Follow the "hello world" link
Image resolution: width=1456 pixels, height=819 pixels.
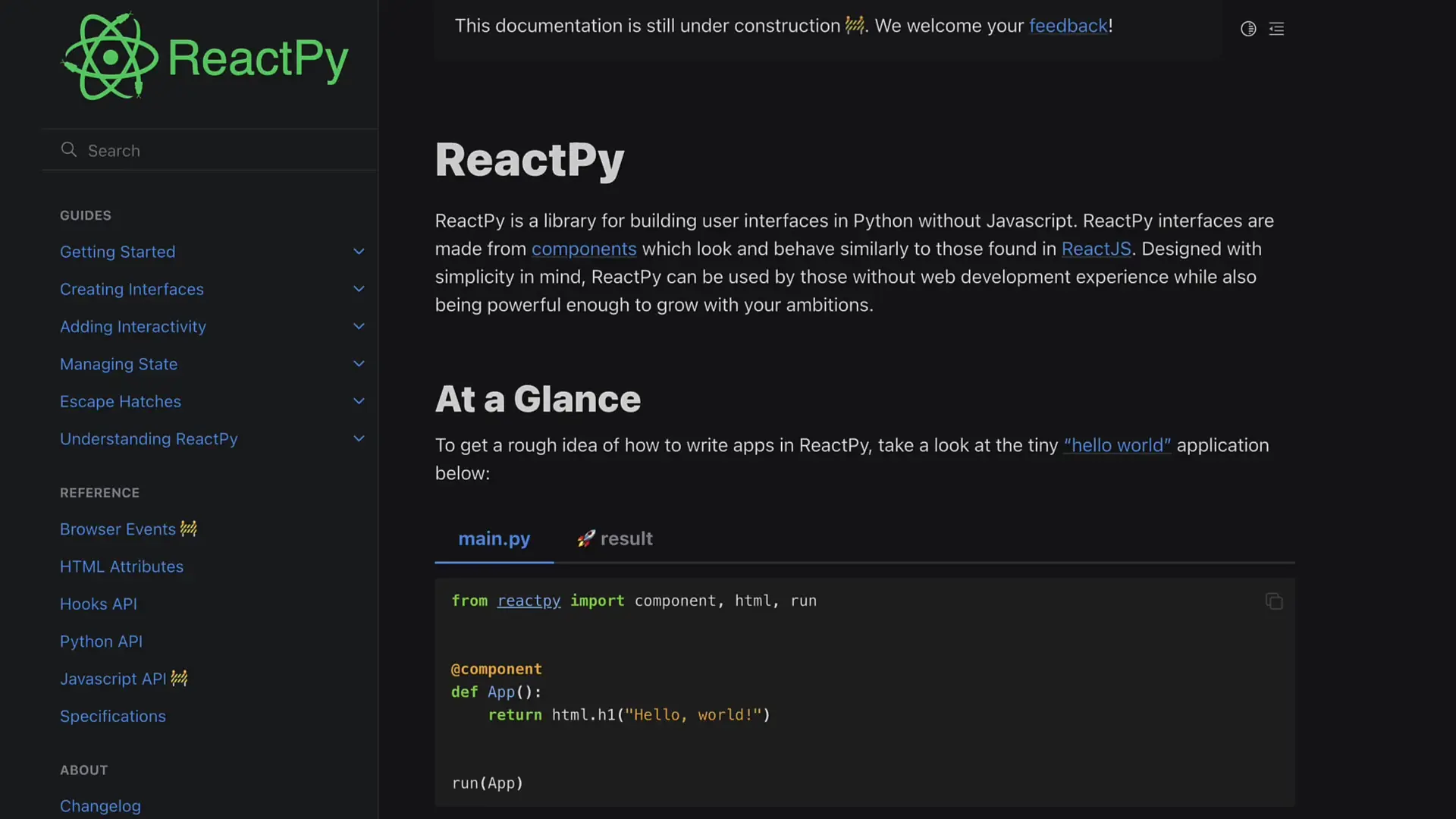pos(1117,445)
